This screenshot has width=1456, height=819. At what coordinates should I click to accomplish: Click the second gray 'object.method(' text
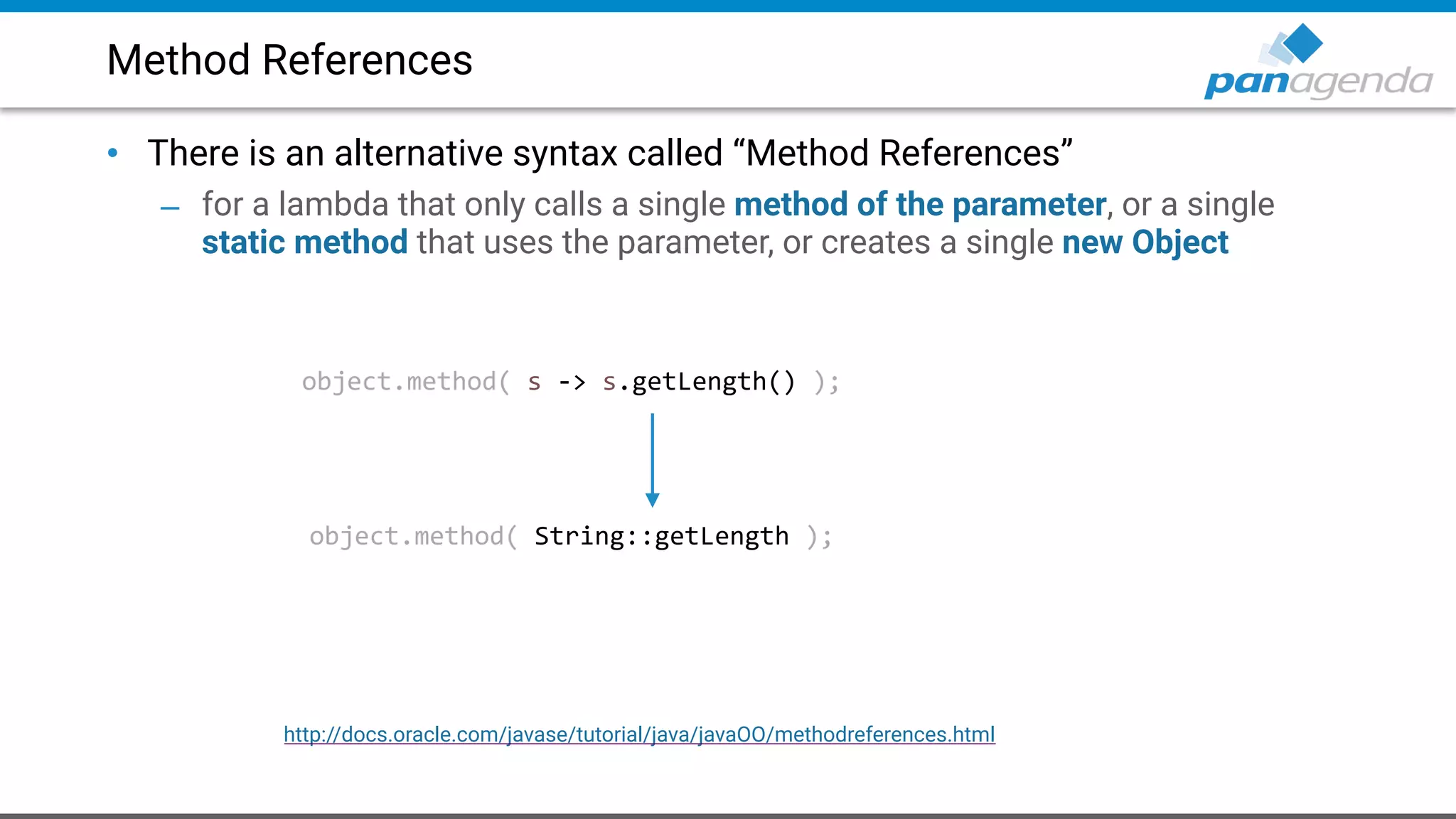click(x=413, y=536)
